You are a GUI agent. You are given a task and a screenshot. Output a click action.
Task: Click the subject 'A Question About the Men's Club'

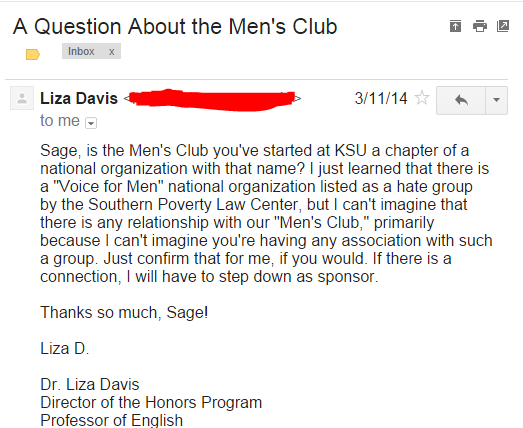point(175,26)
